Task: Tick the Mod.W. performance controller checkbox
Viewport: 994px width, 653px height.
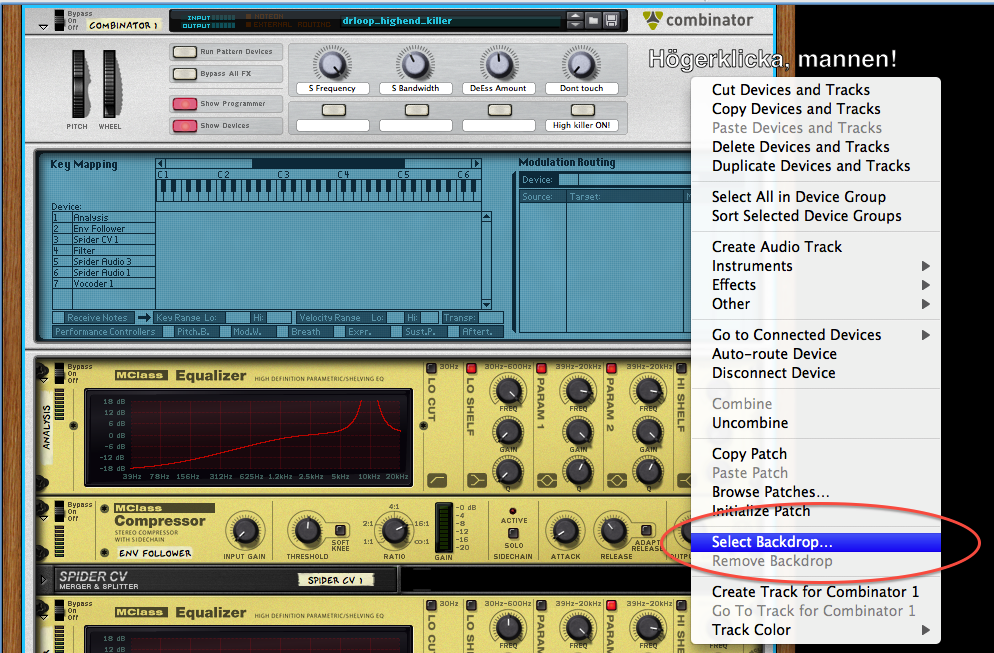Action: 225,332
